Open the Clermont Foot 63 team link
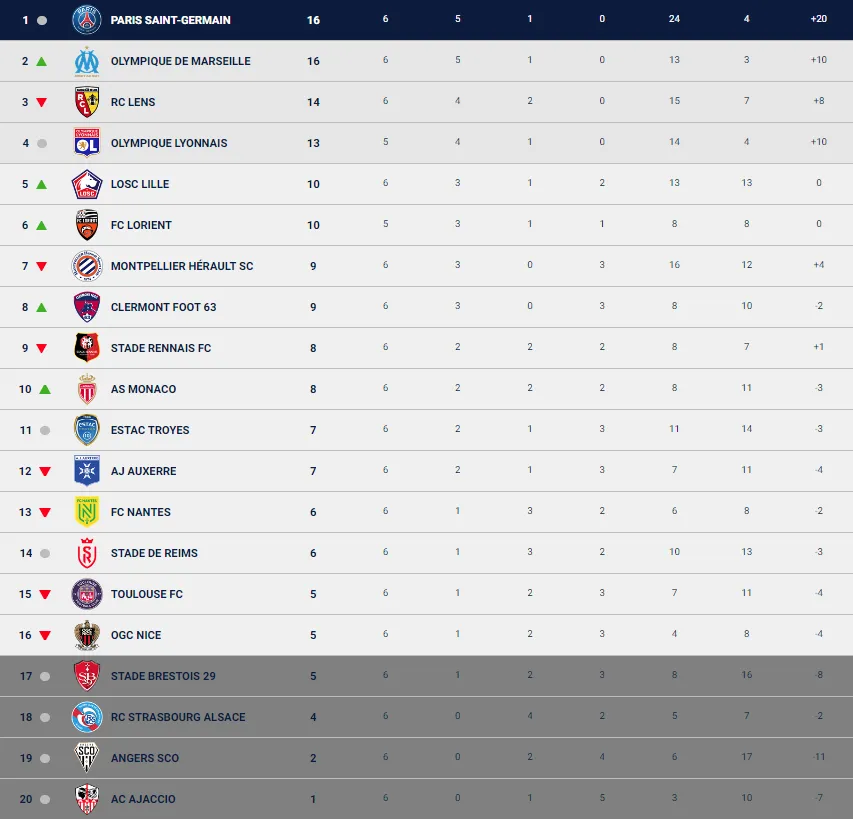Image resolution: width=853 pixels, height=819 pixels. point(163,307)
